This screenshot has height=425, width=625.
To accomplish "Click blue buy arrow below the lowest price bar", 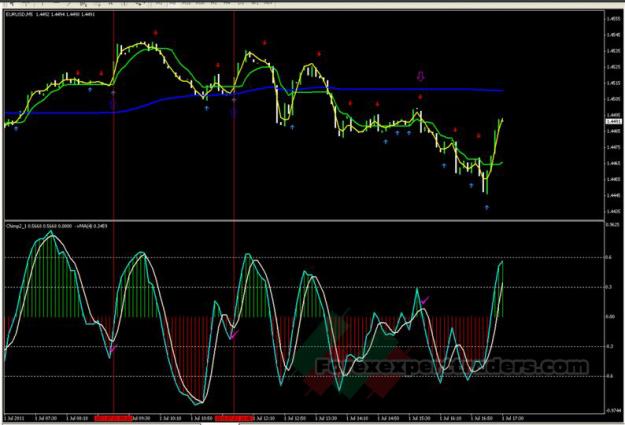I will point(487,208).
